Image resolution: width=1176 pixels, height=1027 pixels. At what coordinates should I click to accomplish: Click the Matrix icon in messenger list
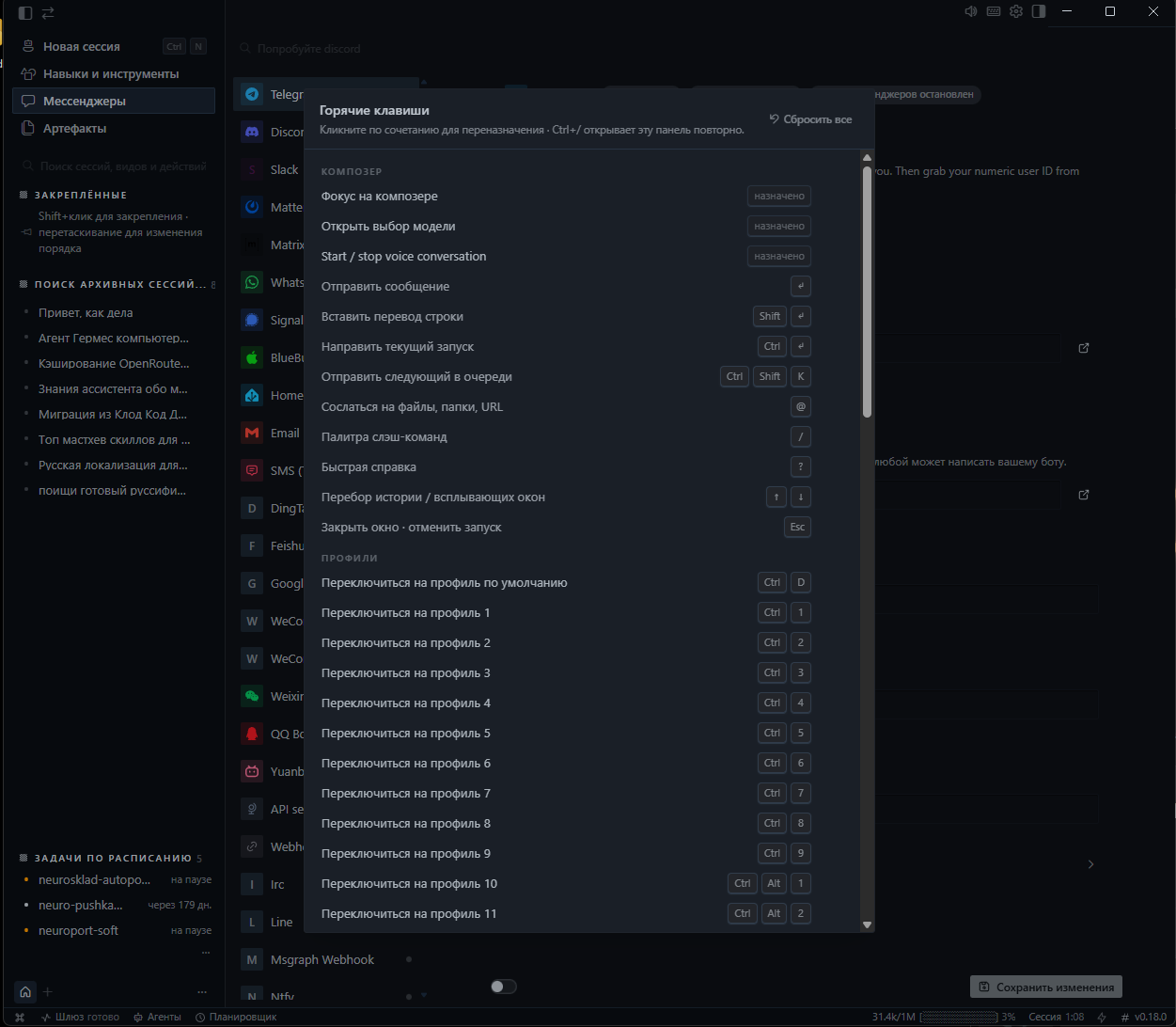pyautogui.click(x=251, y=245)
